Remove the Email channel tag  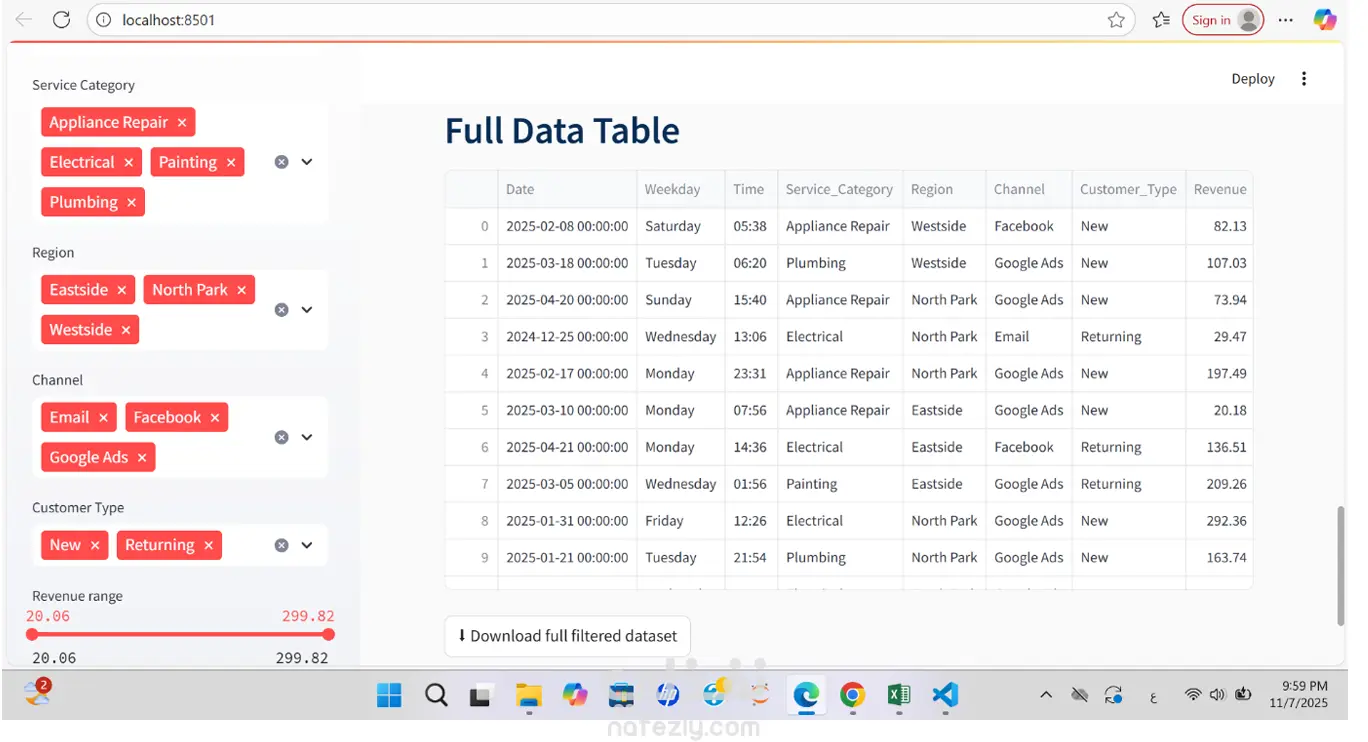(x=103, y=418)
